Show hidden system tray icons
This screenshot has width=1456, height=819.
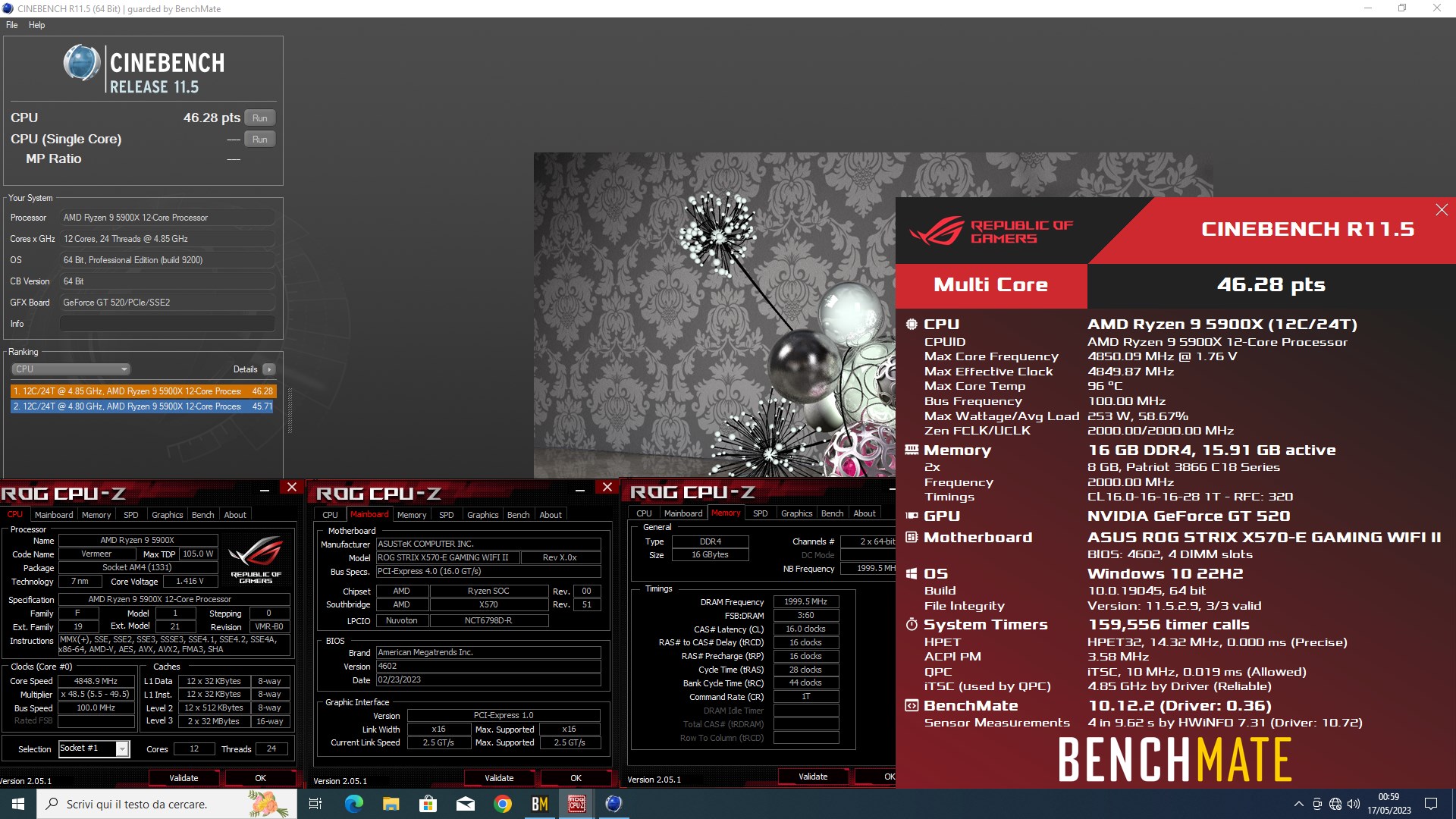[1299, 804]
